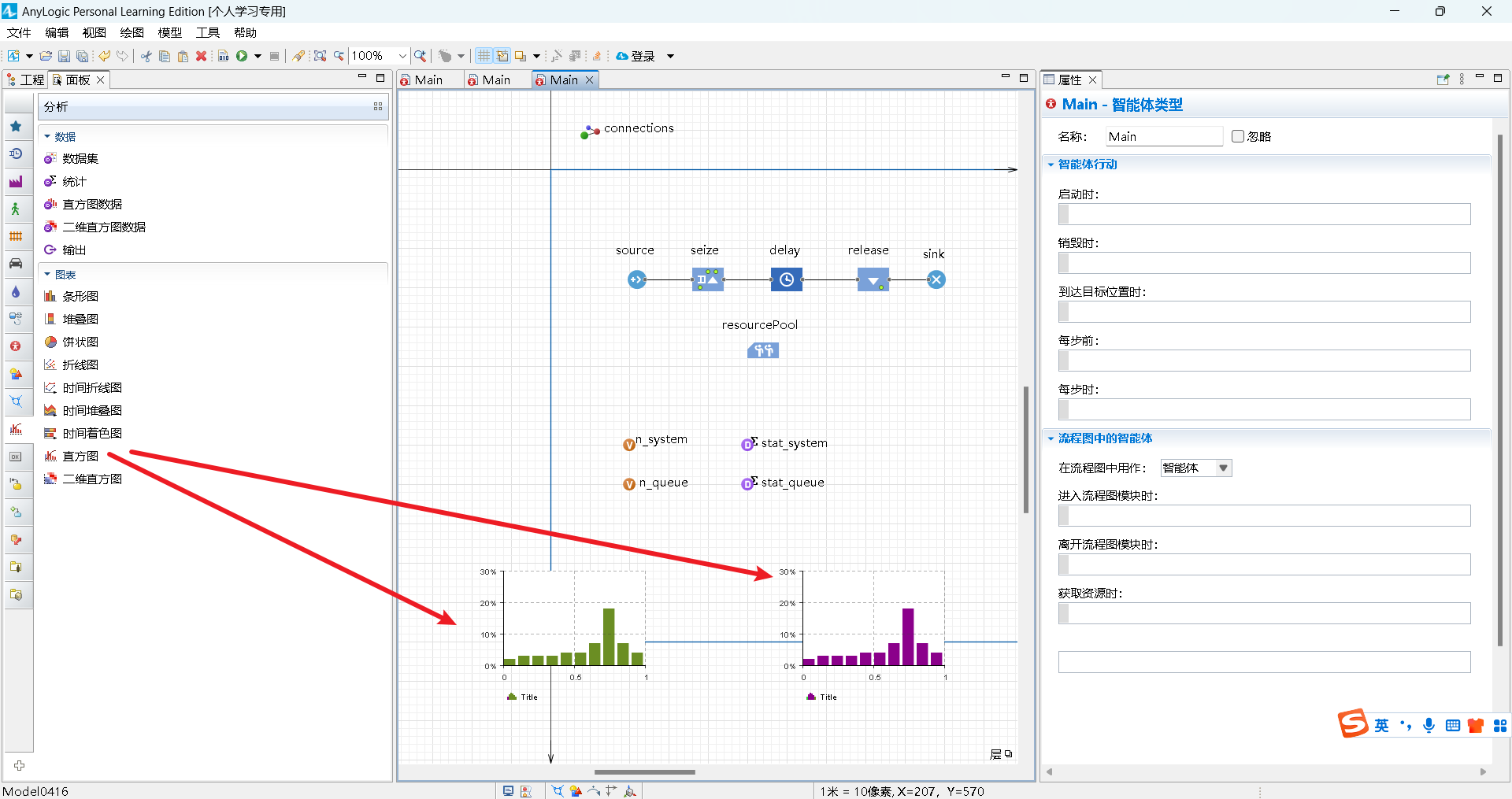The image size is (1512, 799).
Task: Open the 绘图 menu
Action: click(x=132, y=32)
